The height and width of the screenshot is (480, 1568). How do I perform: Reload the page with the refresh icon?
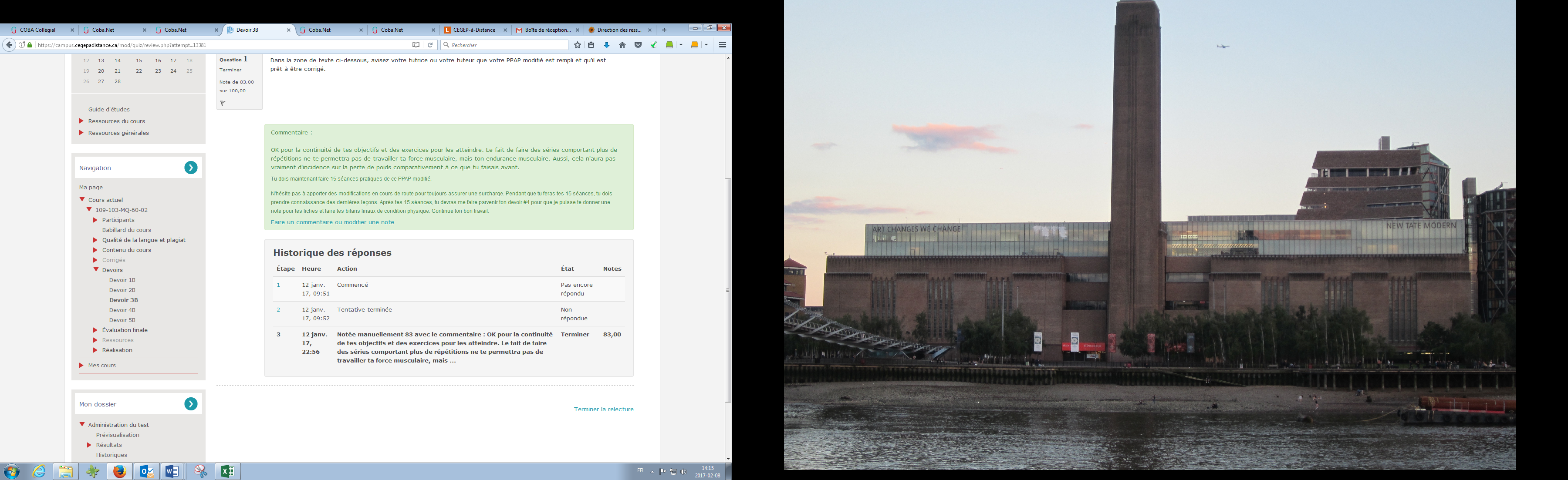pos(430,45)
